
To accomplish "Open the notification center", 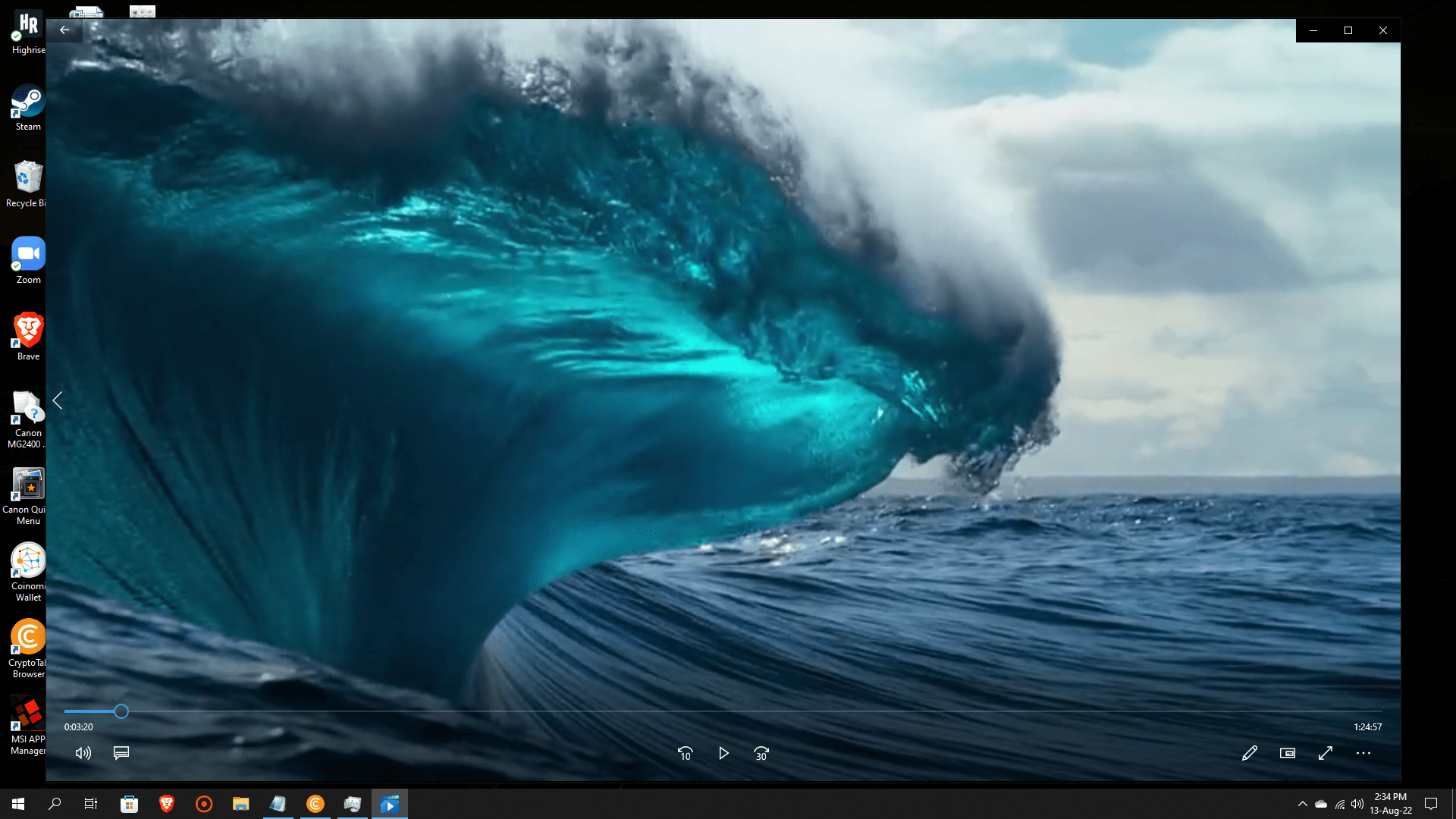I will (x=1431, y=804).
